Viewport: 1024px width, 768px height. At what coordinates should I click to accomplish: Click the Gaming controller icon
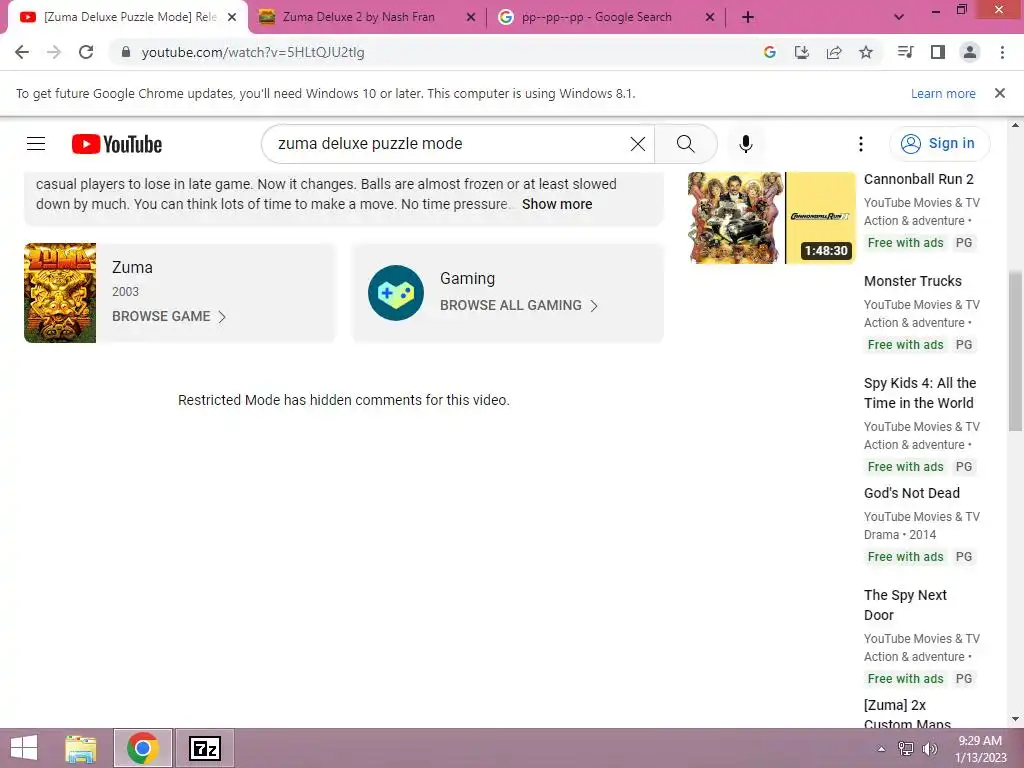[396, 293]
